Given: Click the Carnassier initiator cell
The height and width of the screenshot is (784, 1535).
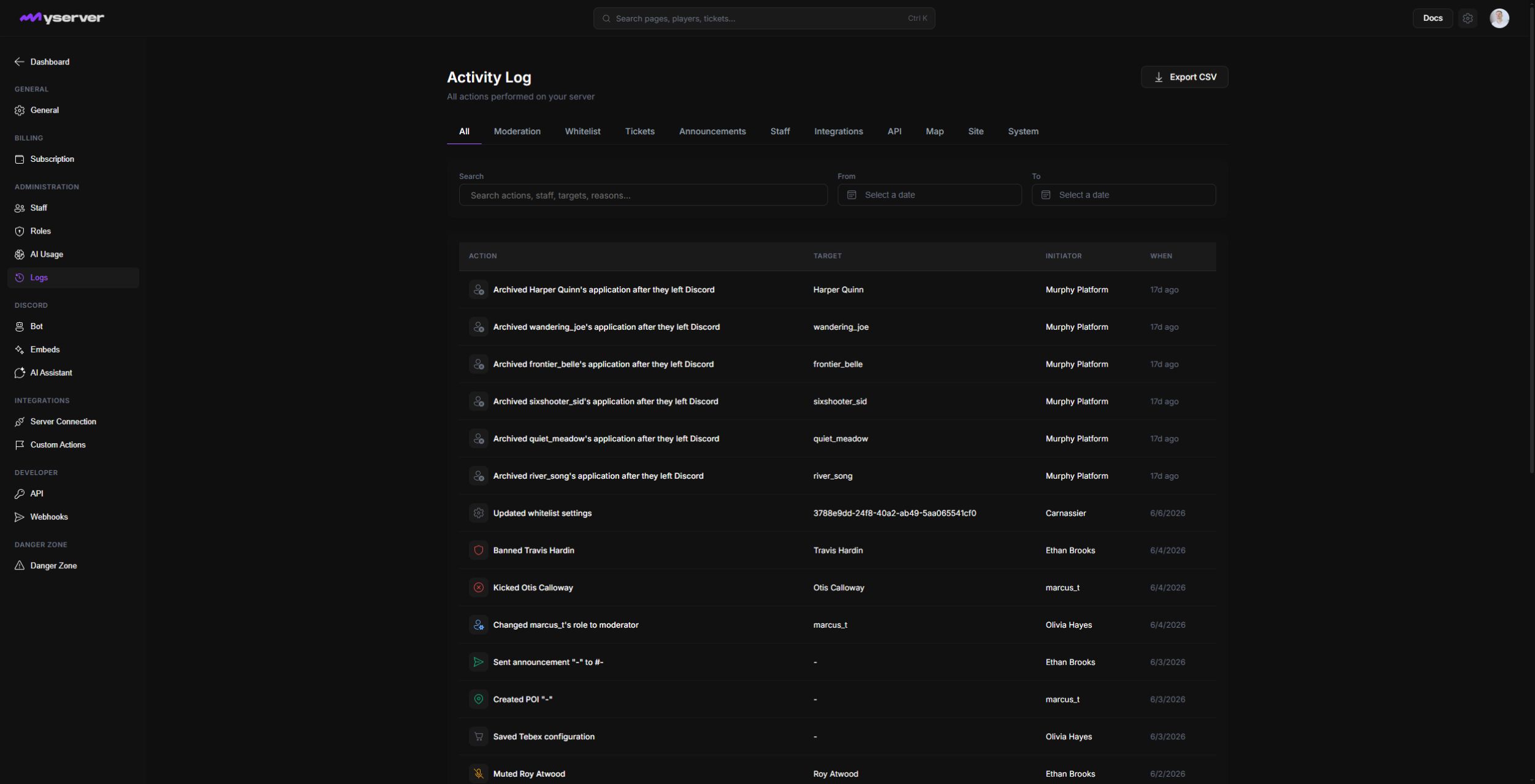Looking at the screenshot, I should tap(1065, 513).
